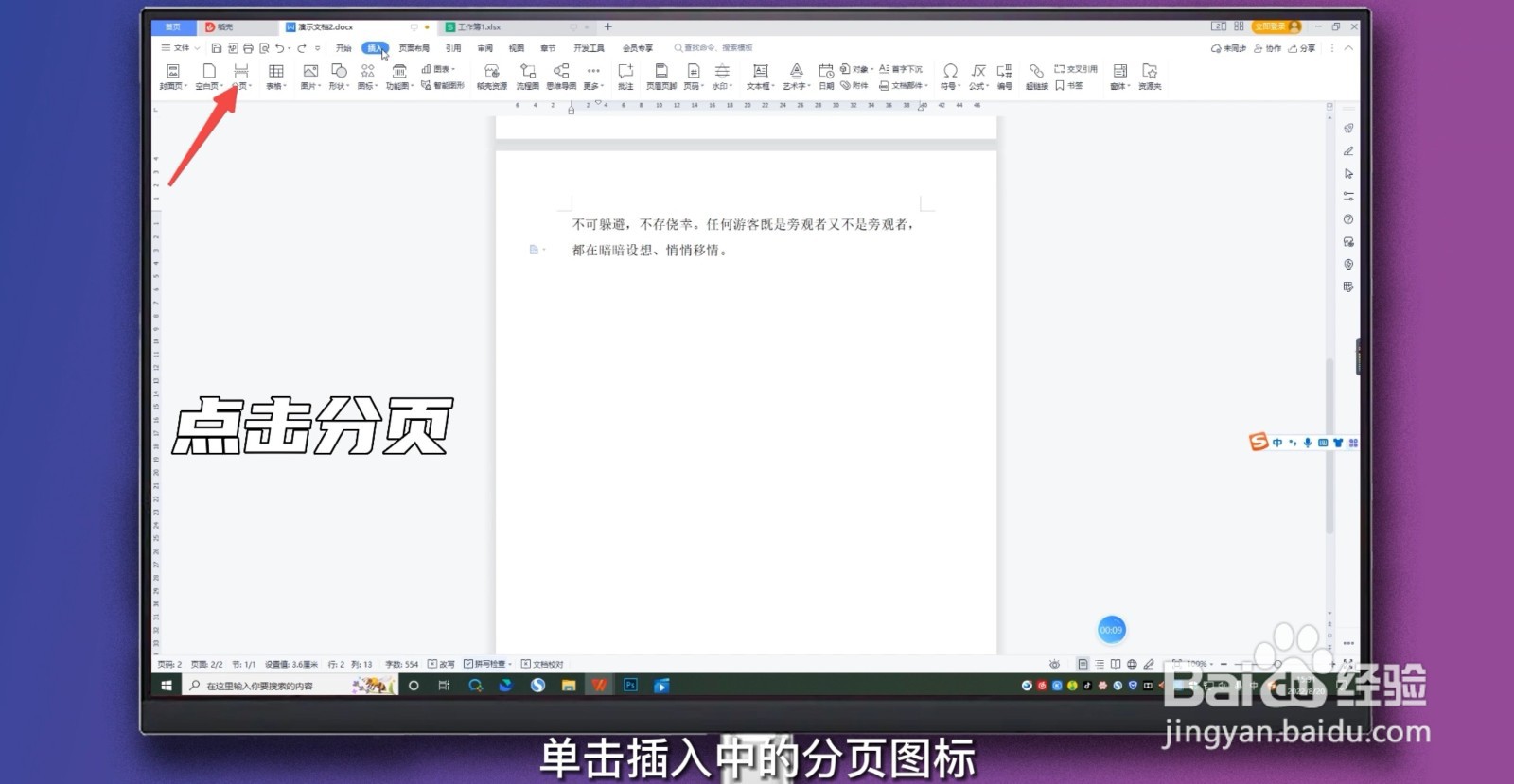Open the function diagram (功能图) tool

399,77
